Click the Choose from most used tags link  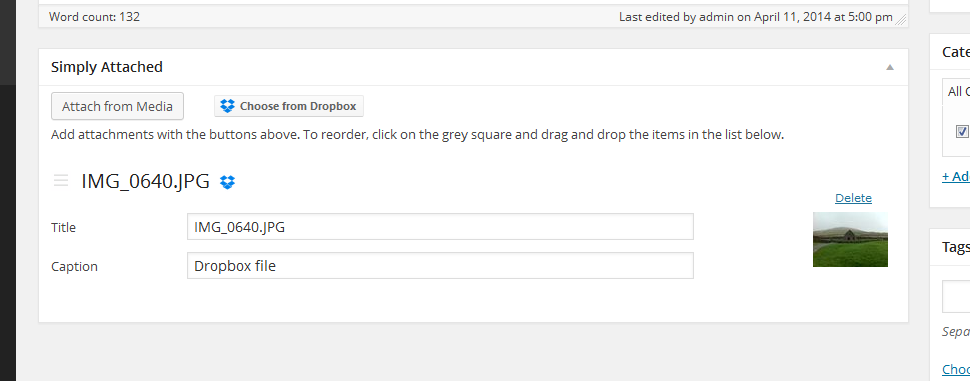click(x=956, y=370)
